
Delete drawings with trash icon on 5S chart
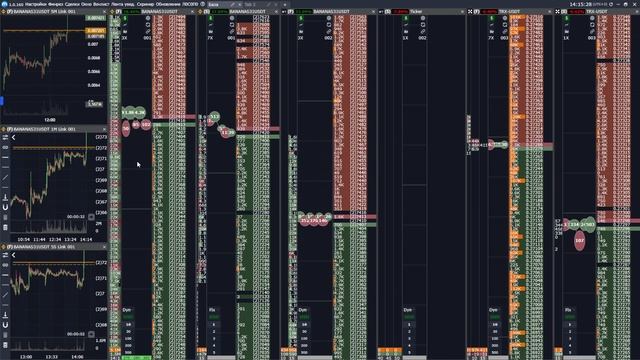[5, 345]
